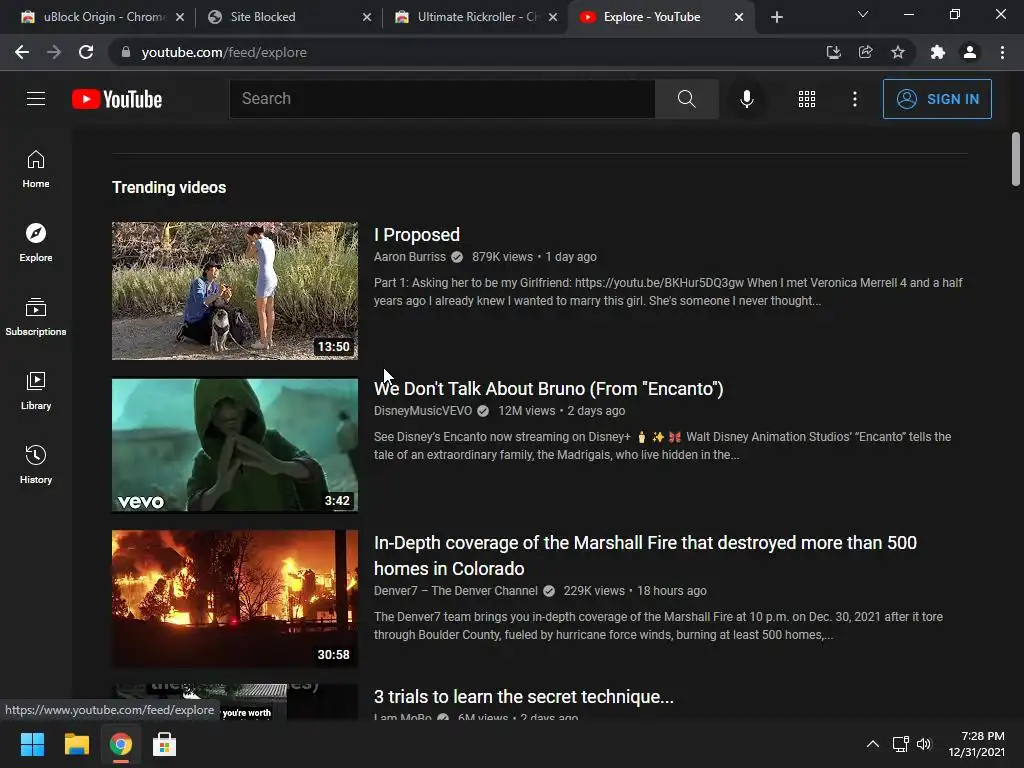Open the Chrome profile avatar icon
Image resolution: width=1024 pixels, height=768 pixels.
pos(970,52)
